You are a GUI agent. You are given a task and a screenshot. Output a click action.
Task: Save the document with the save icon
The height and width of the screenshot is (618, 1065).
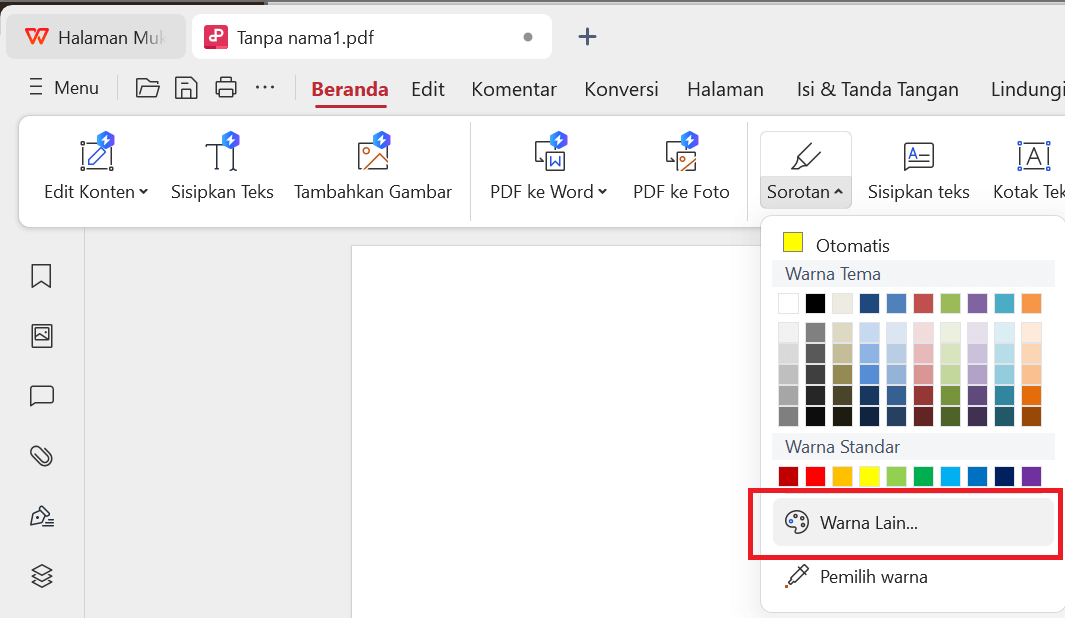(x=186, y=88)
